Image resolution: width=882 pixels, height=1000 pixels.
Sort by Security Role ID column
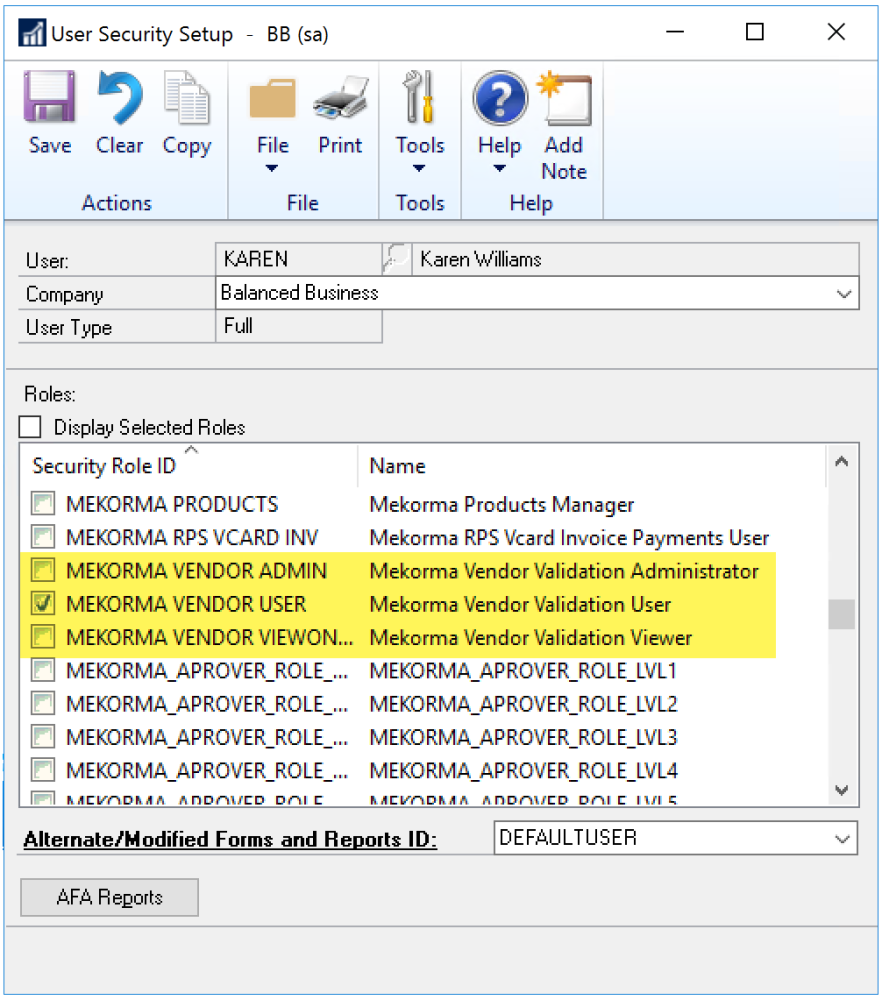(x=104, y=466)
